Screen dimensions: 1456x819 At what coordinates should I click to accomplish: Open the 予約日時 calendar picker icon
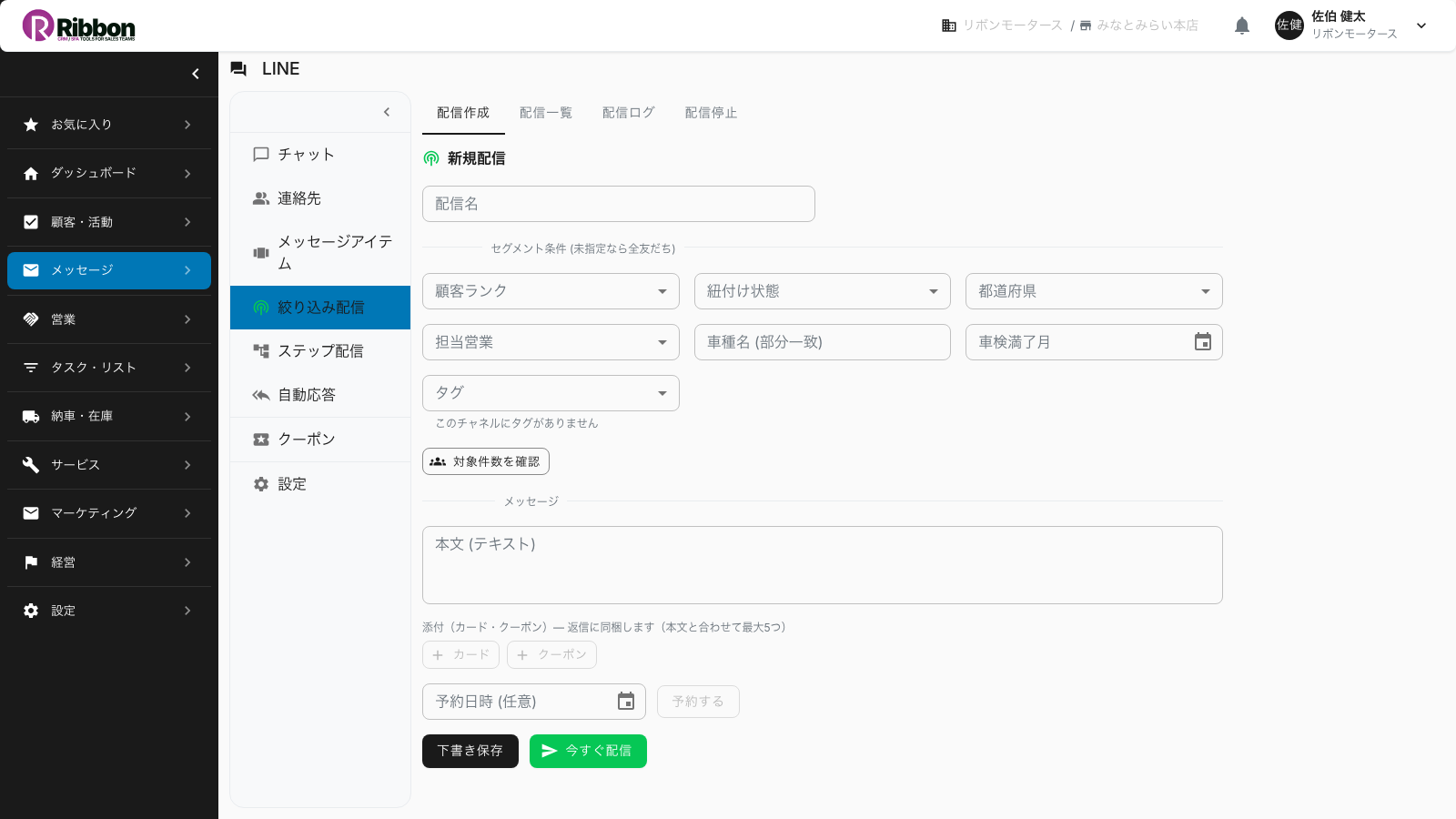pos(626,702)
